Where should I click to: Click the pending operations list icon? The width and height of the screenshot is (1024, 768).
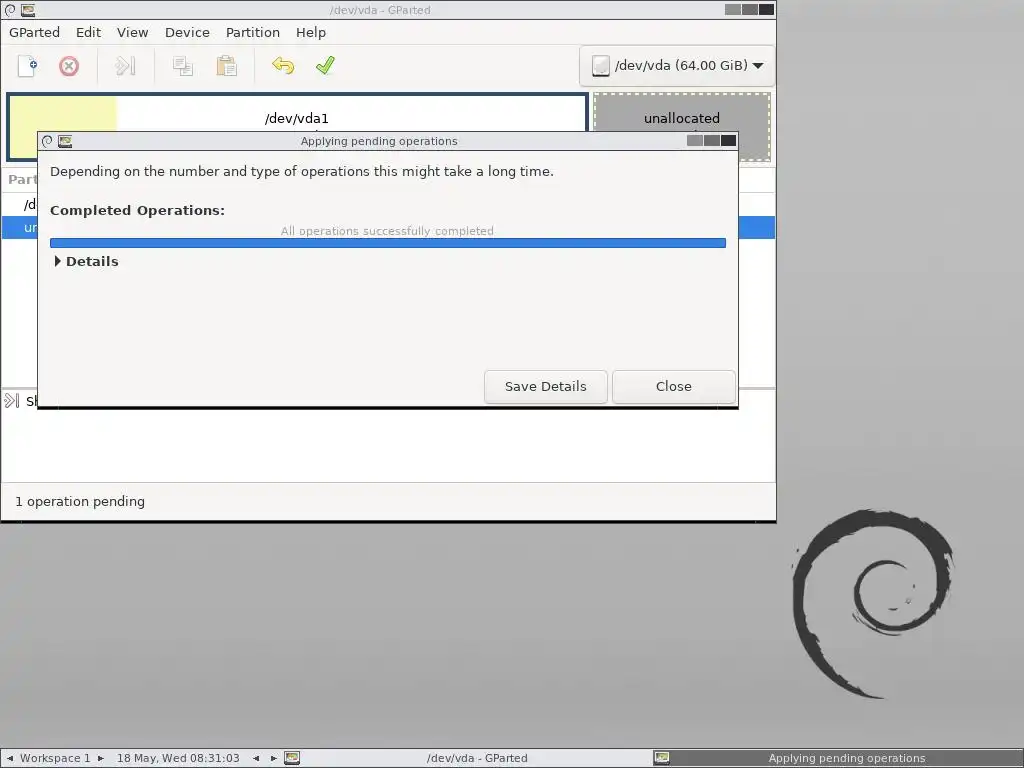[12, 400]
